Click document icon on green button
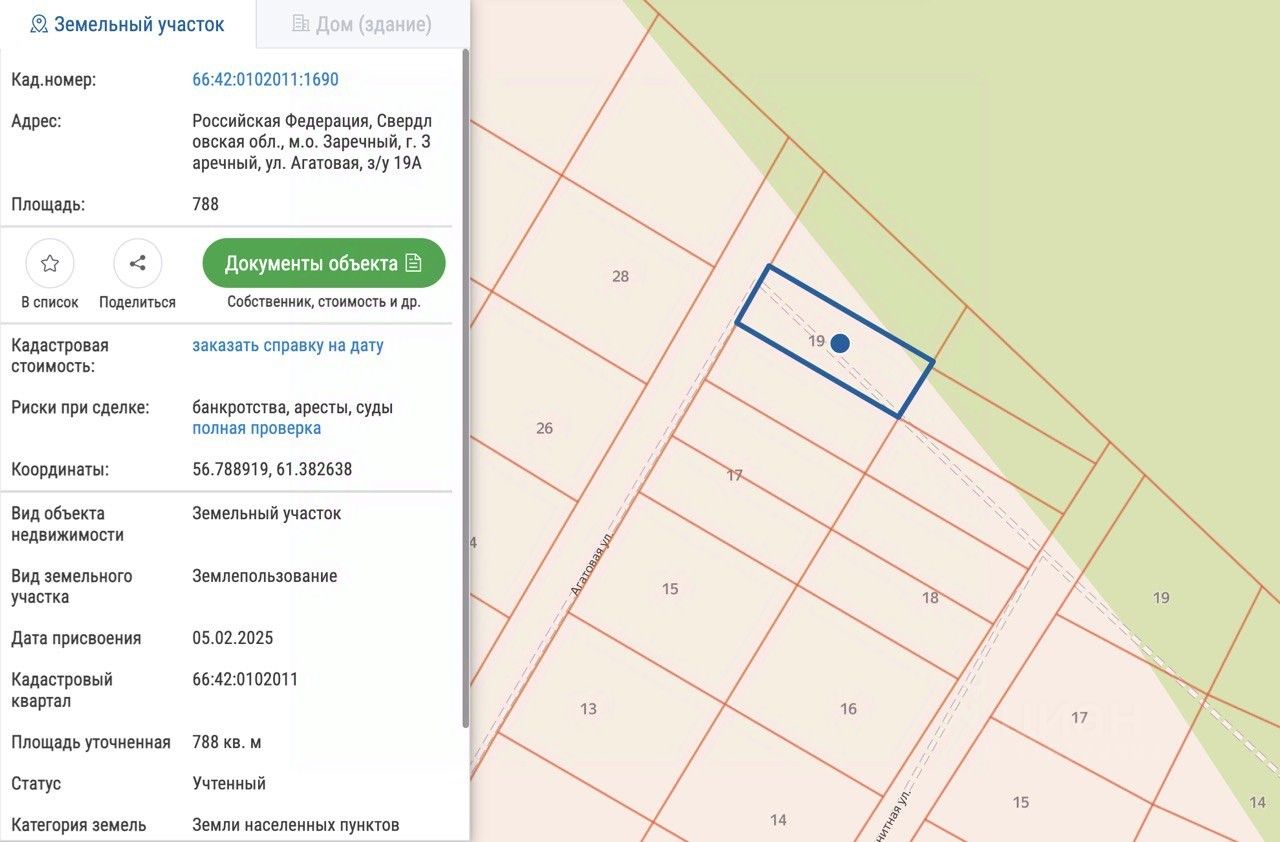 pos(414,264)
